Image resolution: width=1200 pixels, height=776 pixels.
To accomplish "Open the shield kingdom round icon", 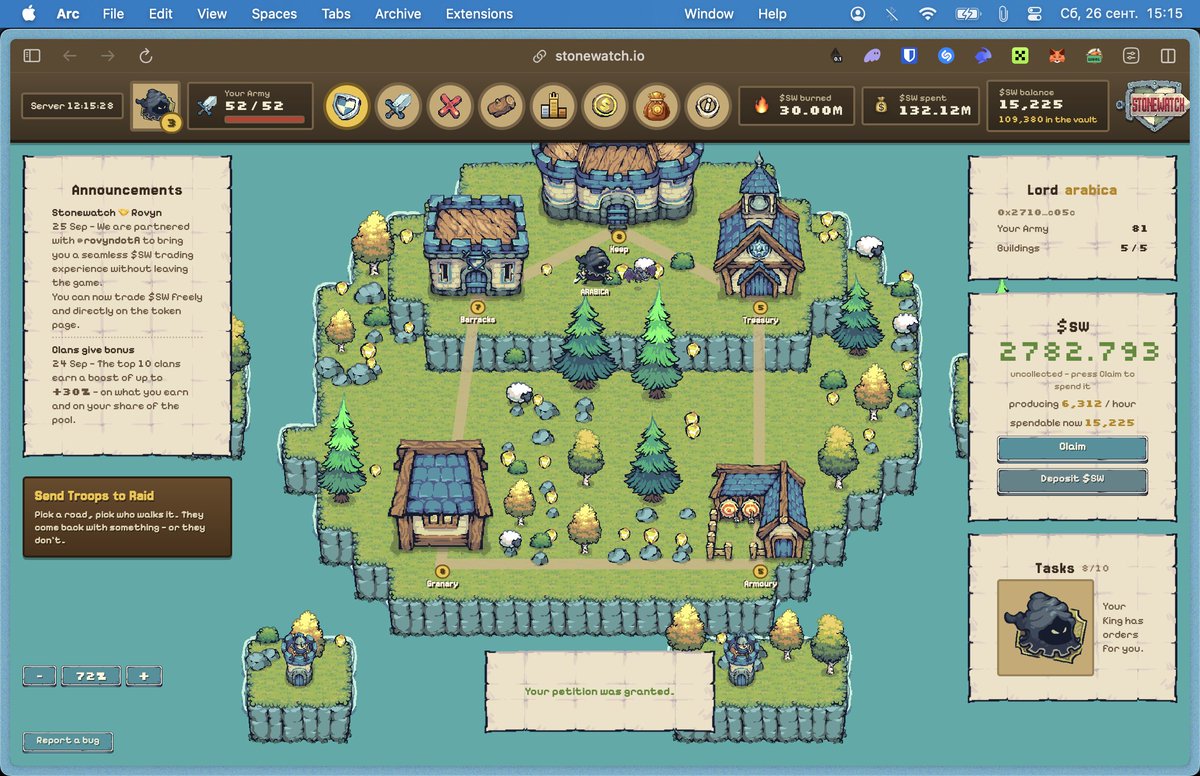I will tap(347, 105).
